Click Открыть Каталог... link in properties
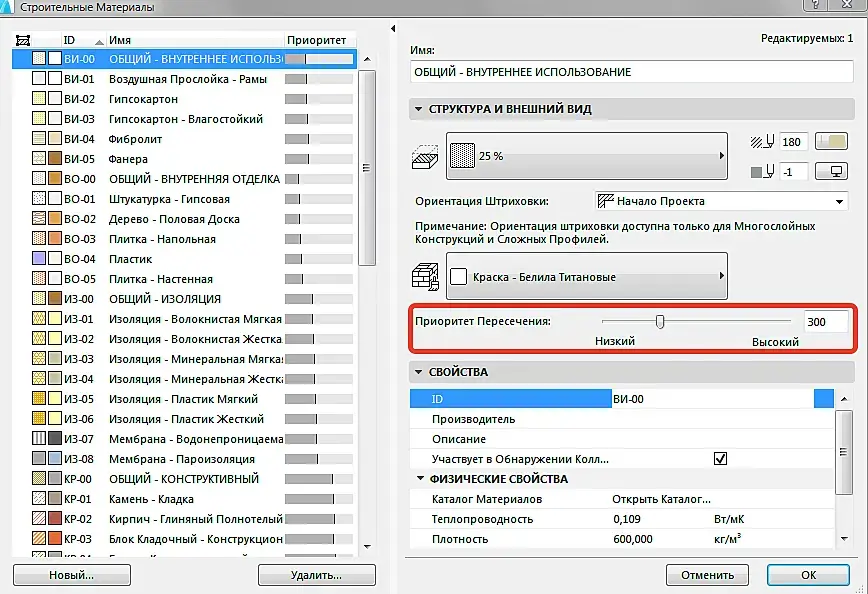The image size is (868, 594). pyautogui.click(x=662, y=499)
